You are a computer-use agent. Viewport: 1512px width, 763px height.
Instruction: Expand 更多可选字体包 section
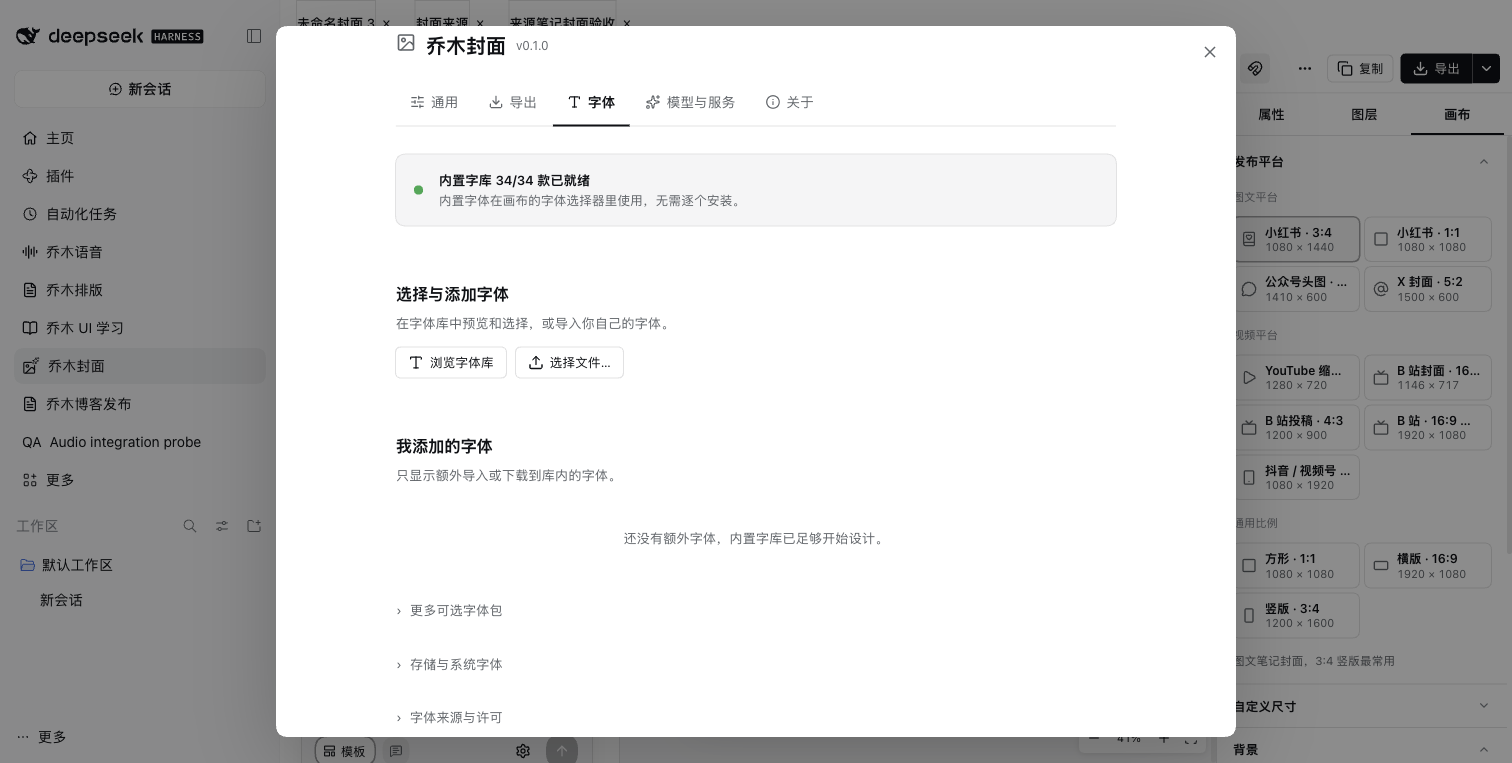(x=449, y=610)
